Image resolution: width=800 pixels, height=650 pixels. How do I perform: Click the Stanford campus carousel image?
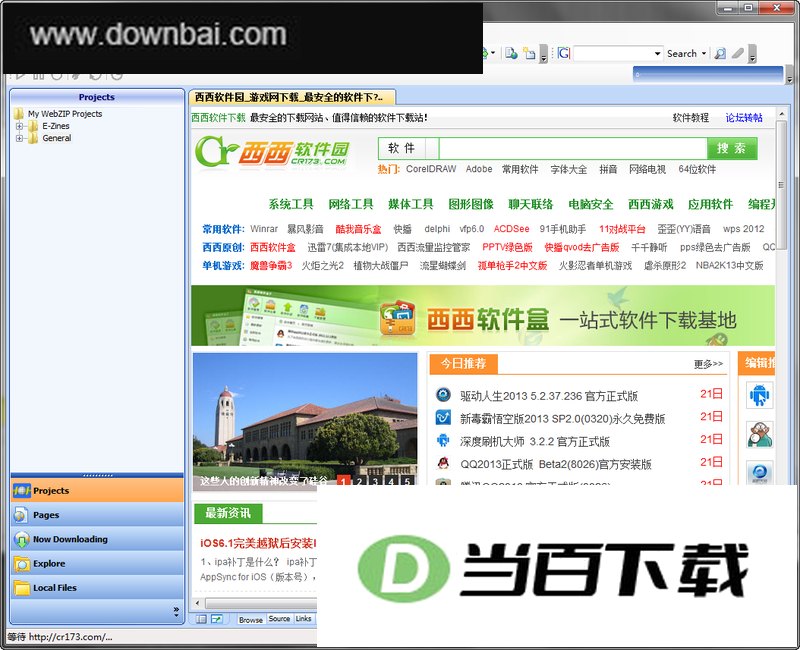pyautogui.click(x=305, y=421)
